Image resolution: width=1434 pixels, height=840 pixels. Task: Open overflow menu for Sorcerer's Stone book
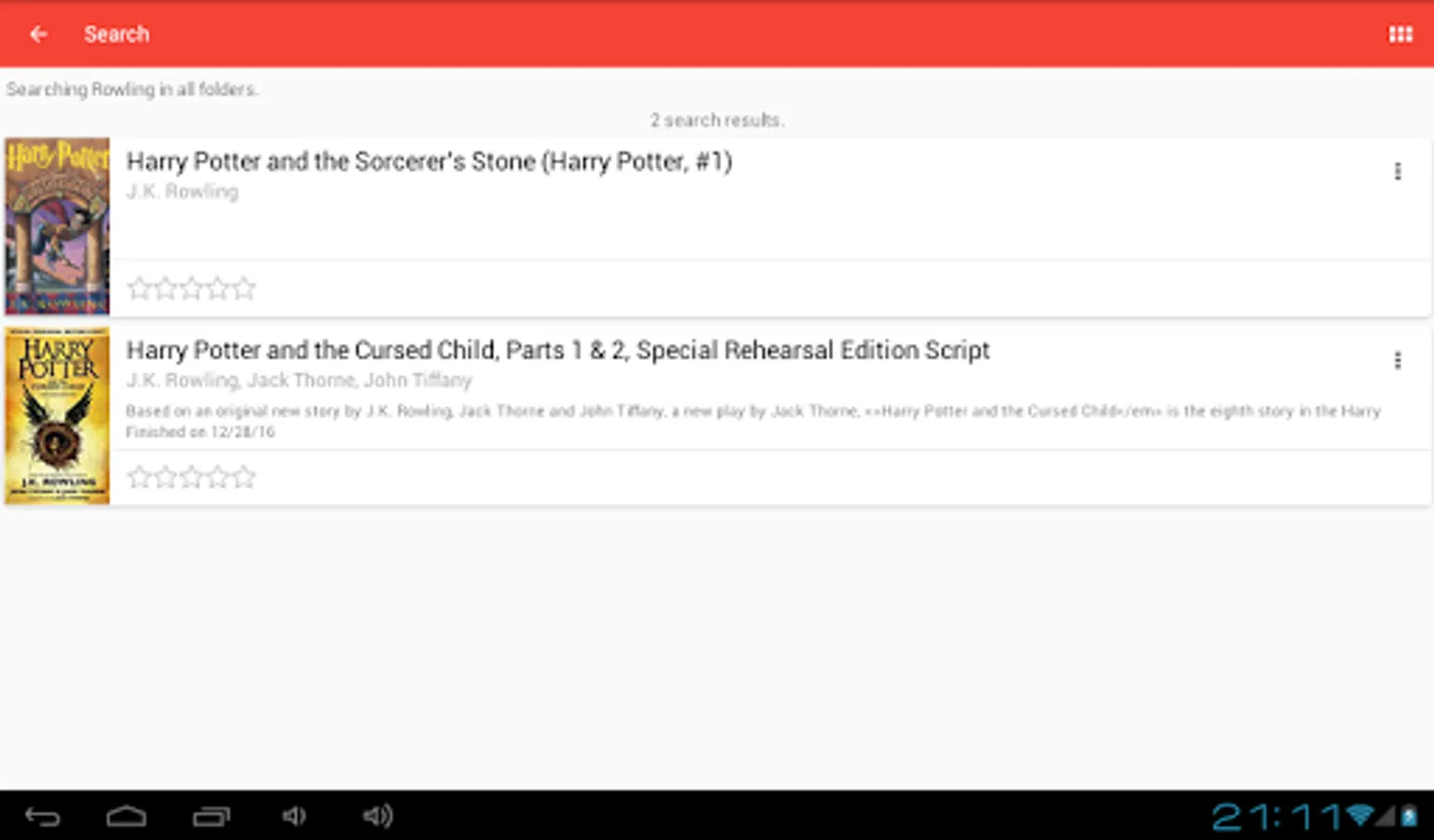(x=1397, y=172)
